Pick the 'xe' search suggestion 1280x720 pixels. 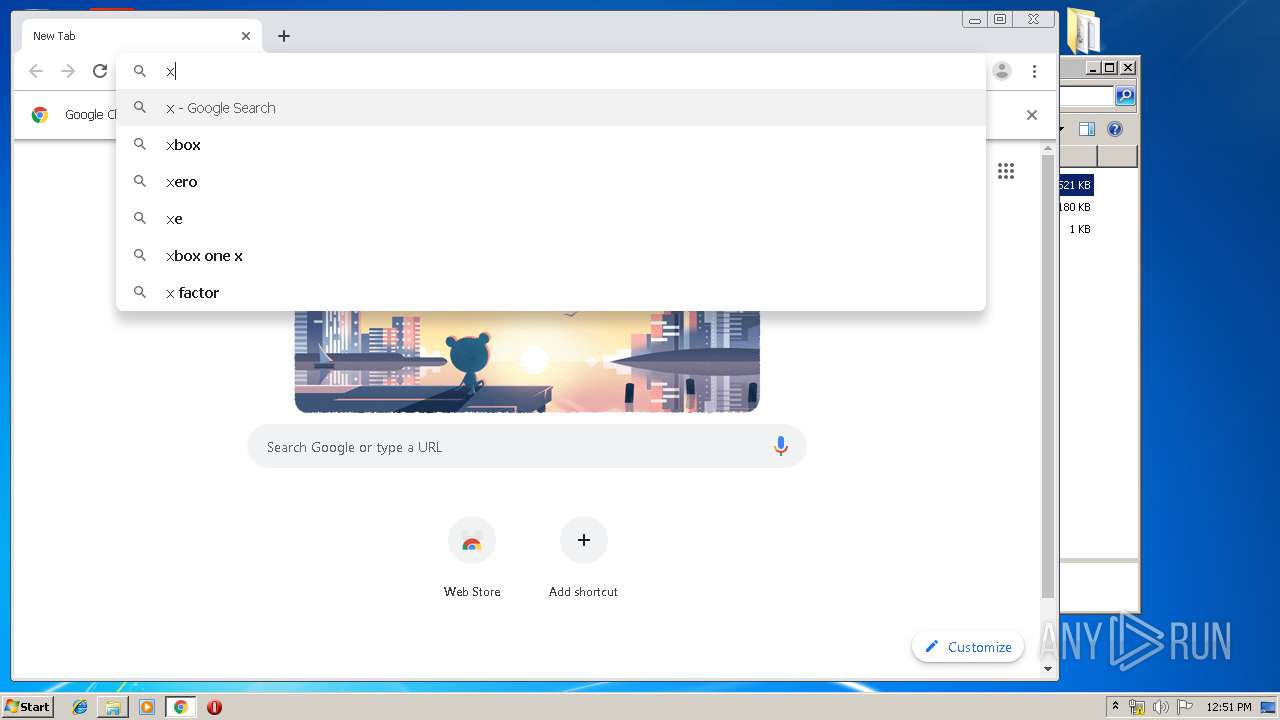coord(551,219)
